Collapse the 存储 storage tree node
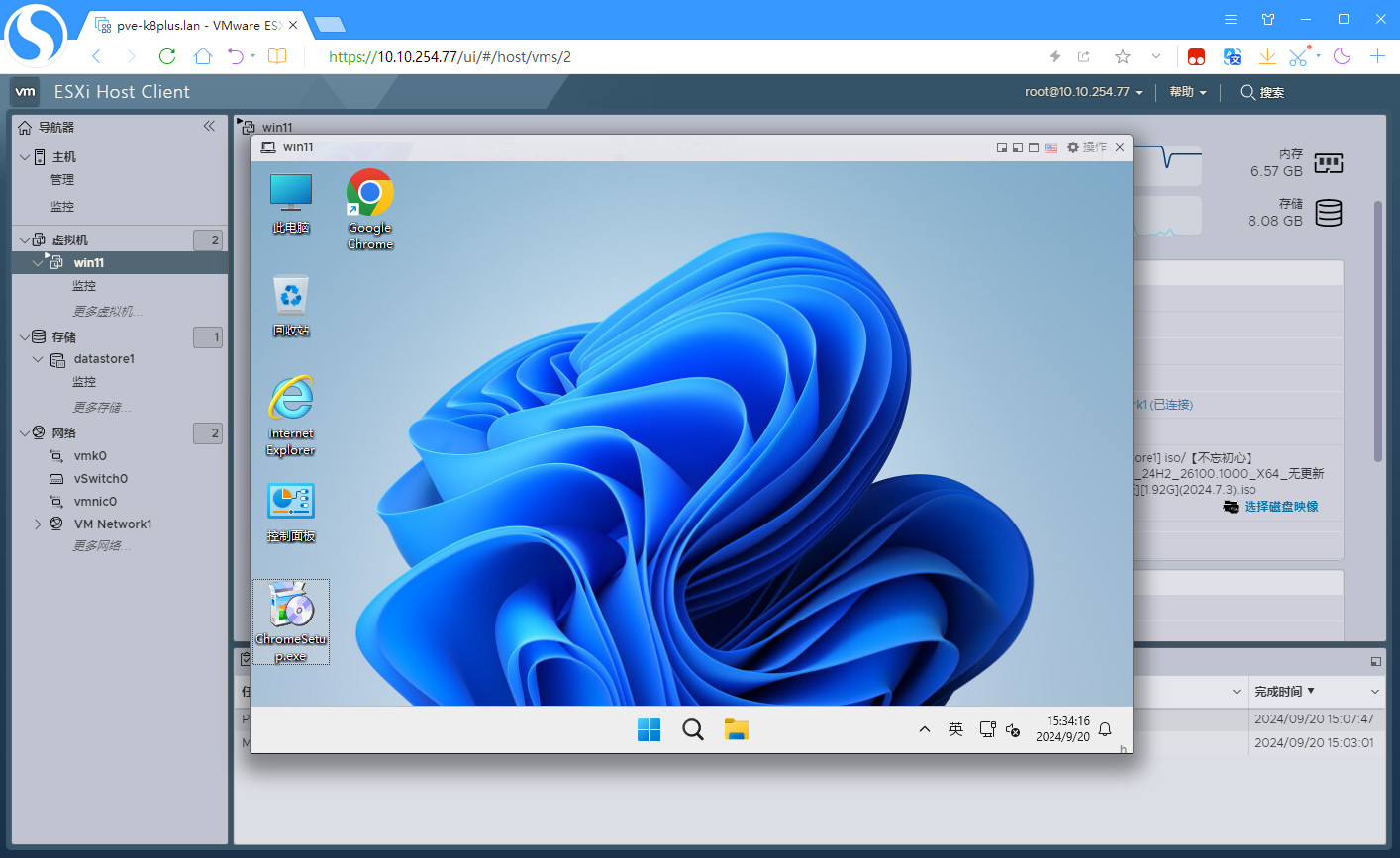The height and width of the screenshot is (858, 1400). coord(25,336)
